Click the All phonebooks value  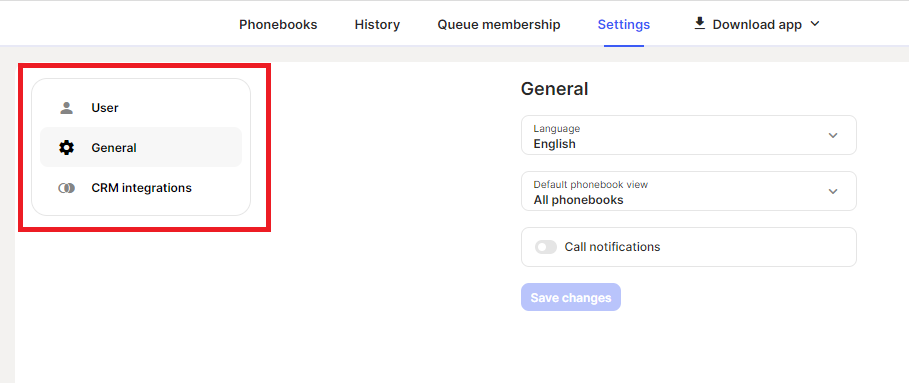click(x=579, y=200)
